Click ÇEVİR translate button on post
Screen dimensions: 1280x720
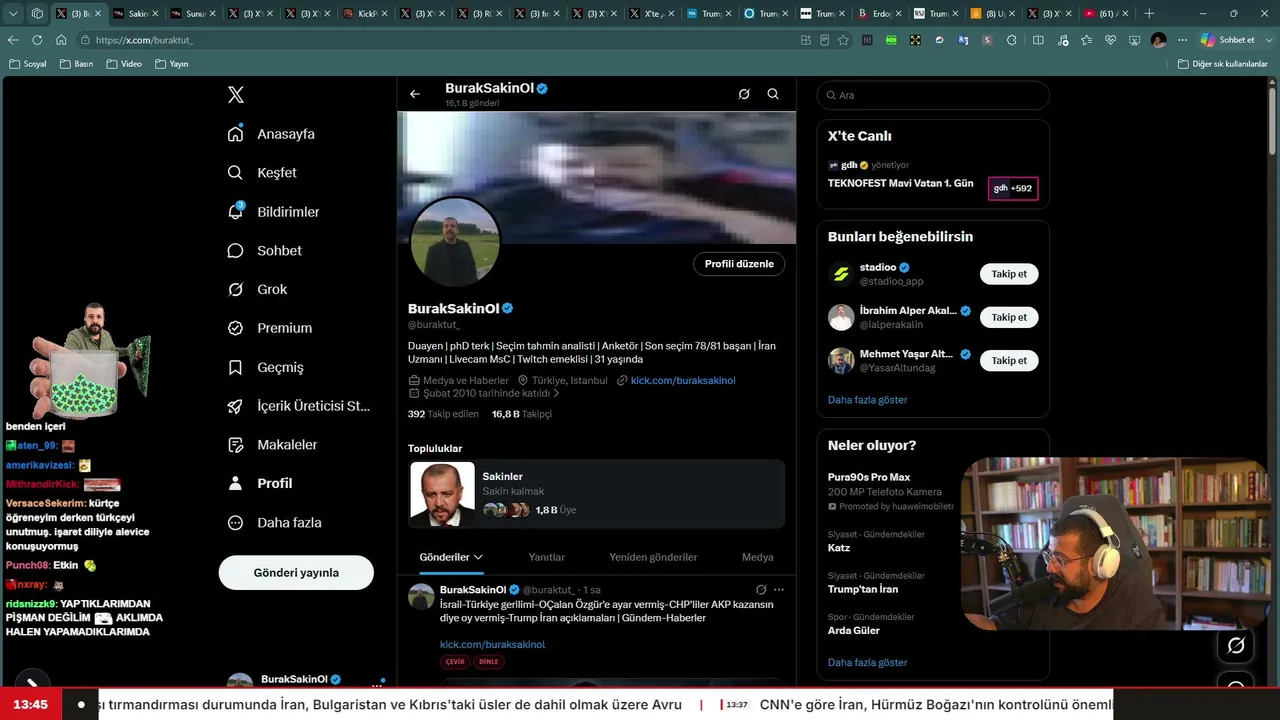click(x=455, y=662)
